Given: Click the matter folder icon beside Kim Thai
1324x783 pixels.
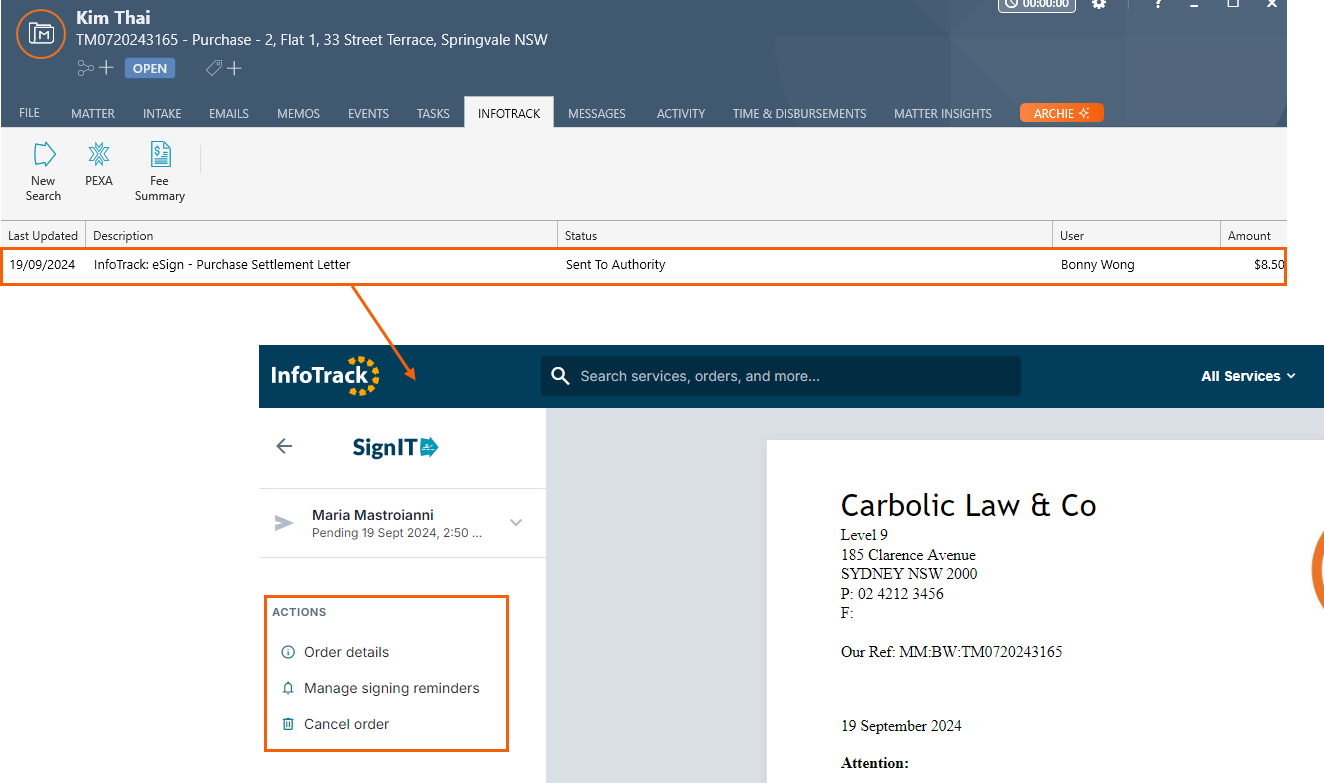Looking at the screenshot, I should (41, 34).
